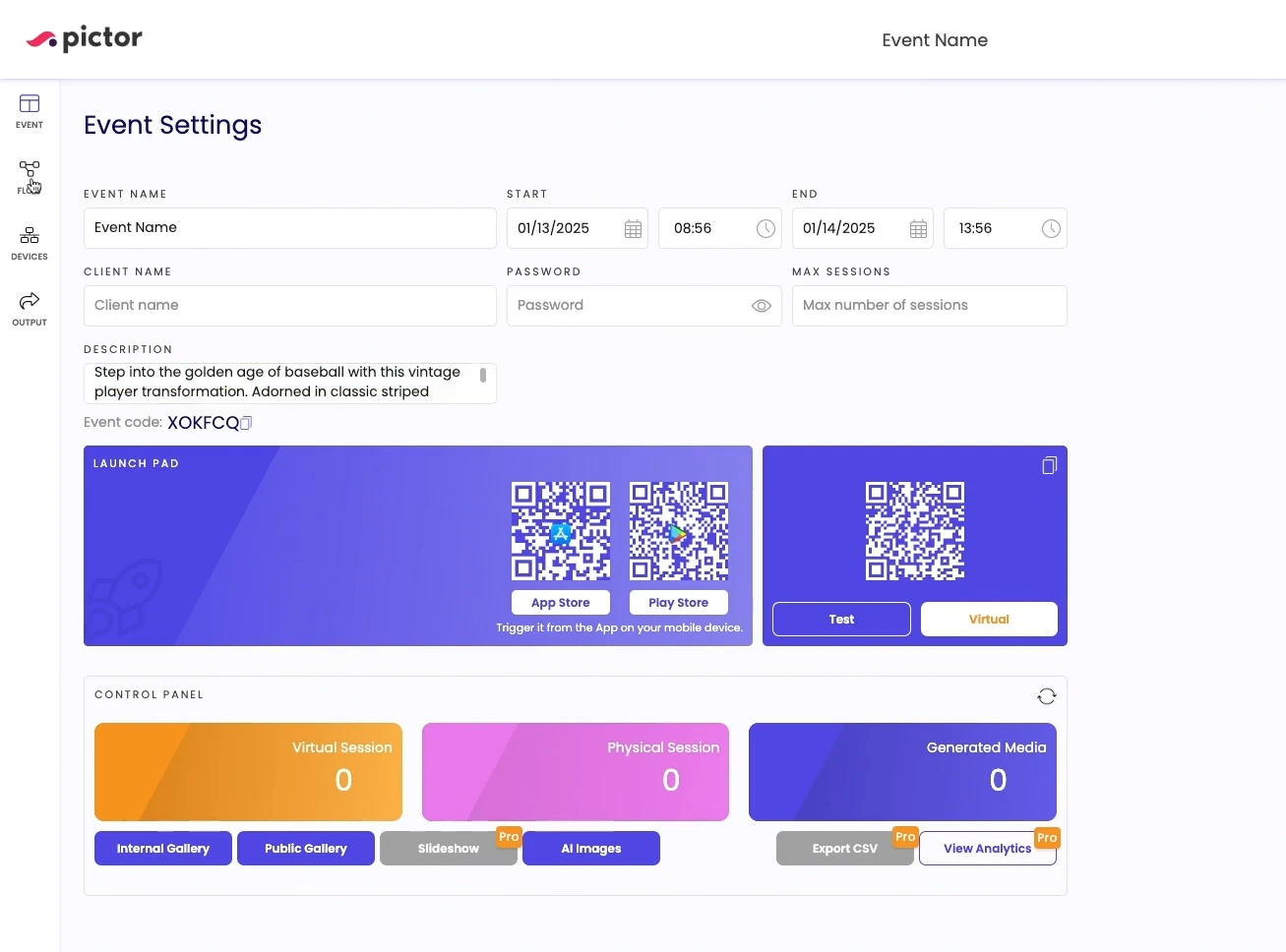This screenshot has width=1286, height=952.
Task: Open end time clock icon
Action: pyautogui.click(x=1051, y=229)
